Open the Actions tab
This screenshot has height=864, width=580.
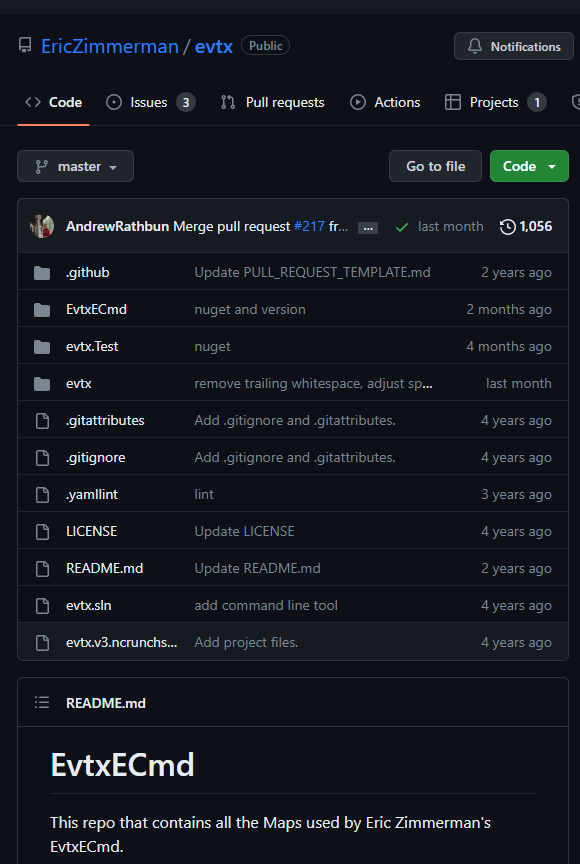pos(385,102)
